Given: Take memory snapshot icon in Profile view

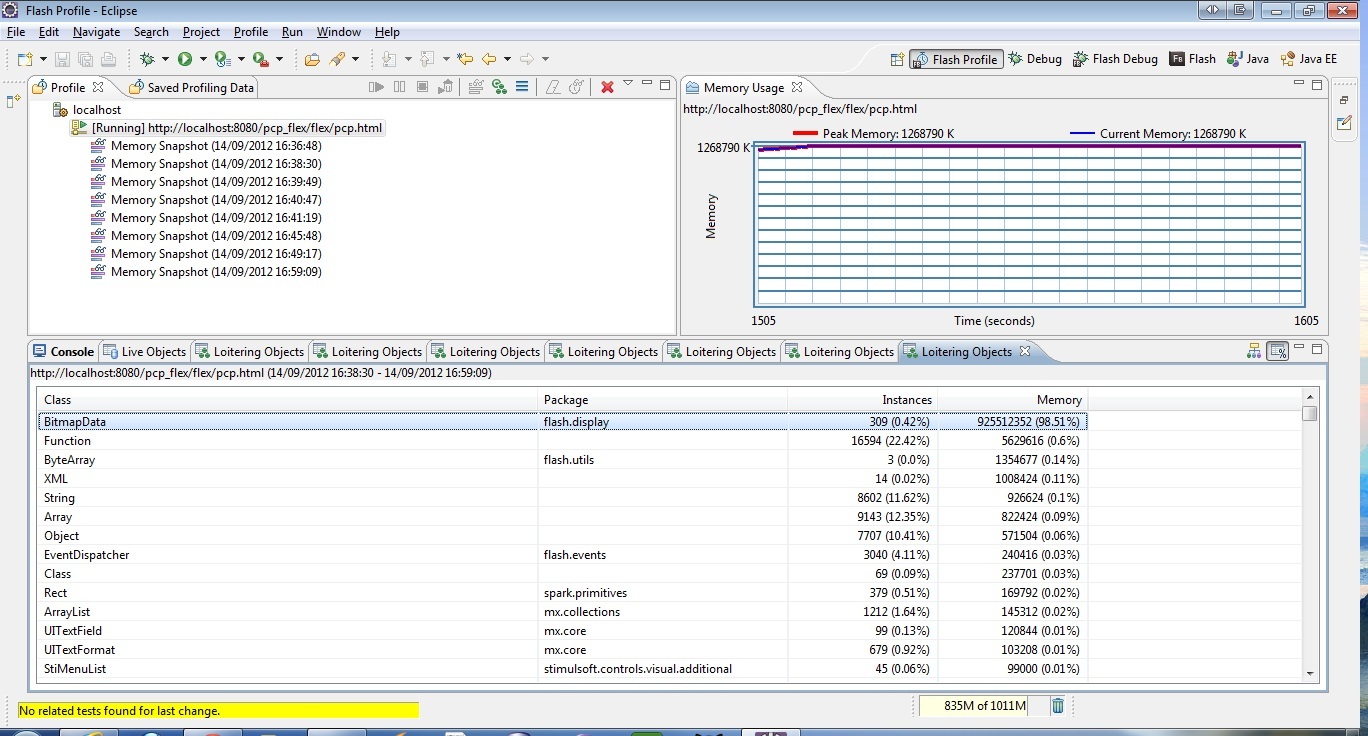Looking at the screenshot, I should [476, 87].
